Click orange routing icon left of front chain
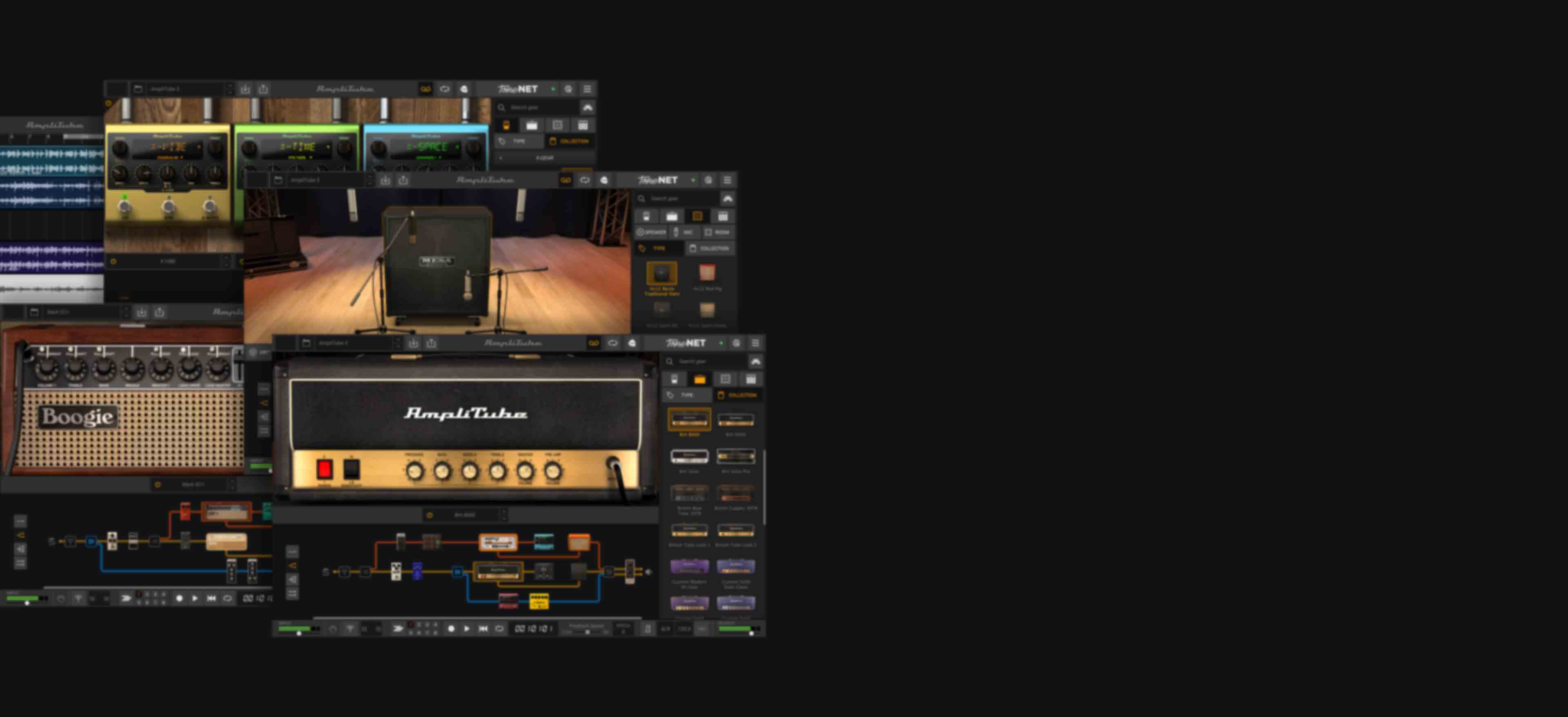 (292, 566)
